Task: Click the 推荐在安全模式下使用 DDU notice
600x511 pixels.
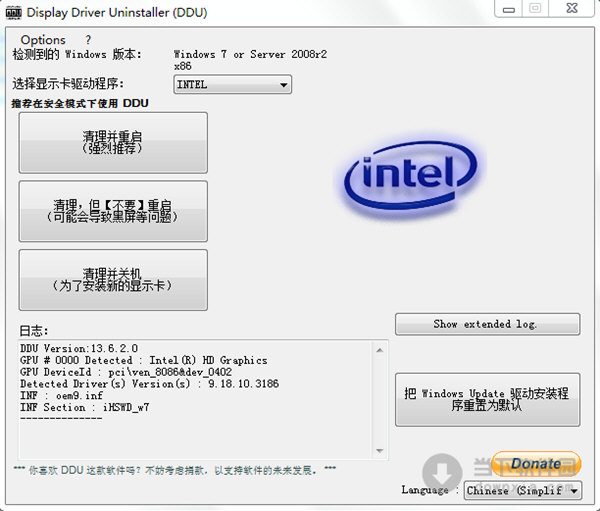Action: 80,103
